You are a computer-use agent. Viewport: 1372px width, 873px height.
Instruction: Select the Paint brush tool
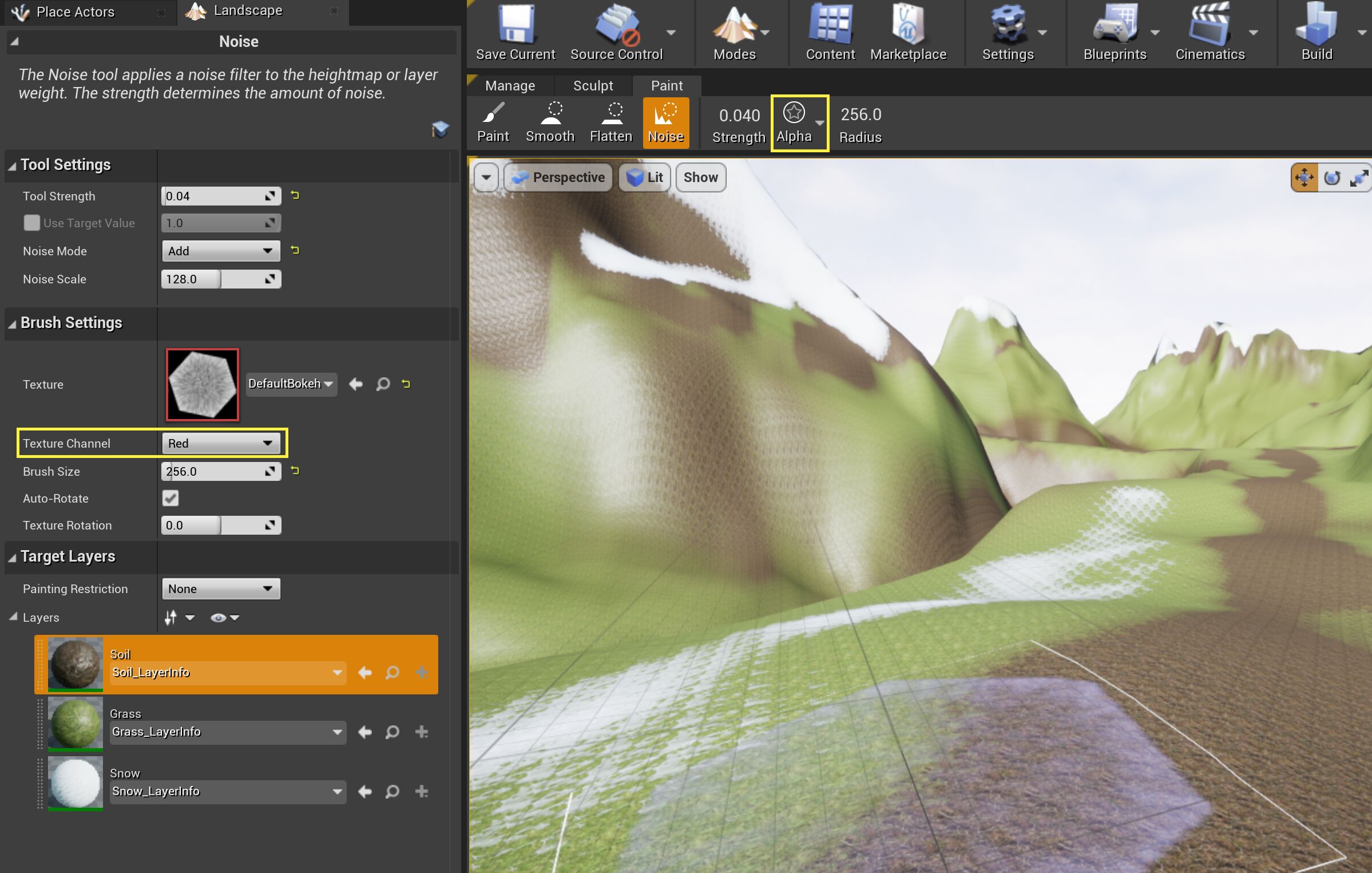point(492,122)
